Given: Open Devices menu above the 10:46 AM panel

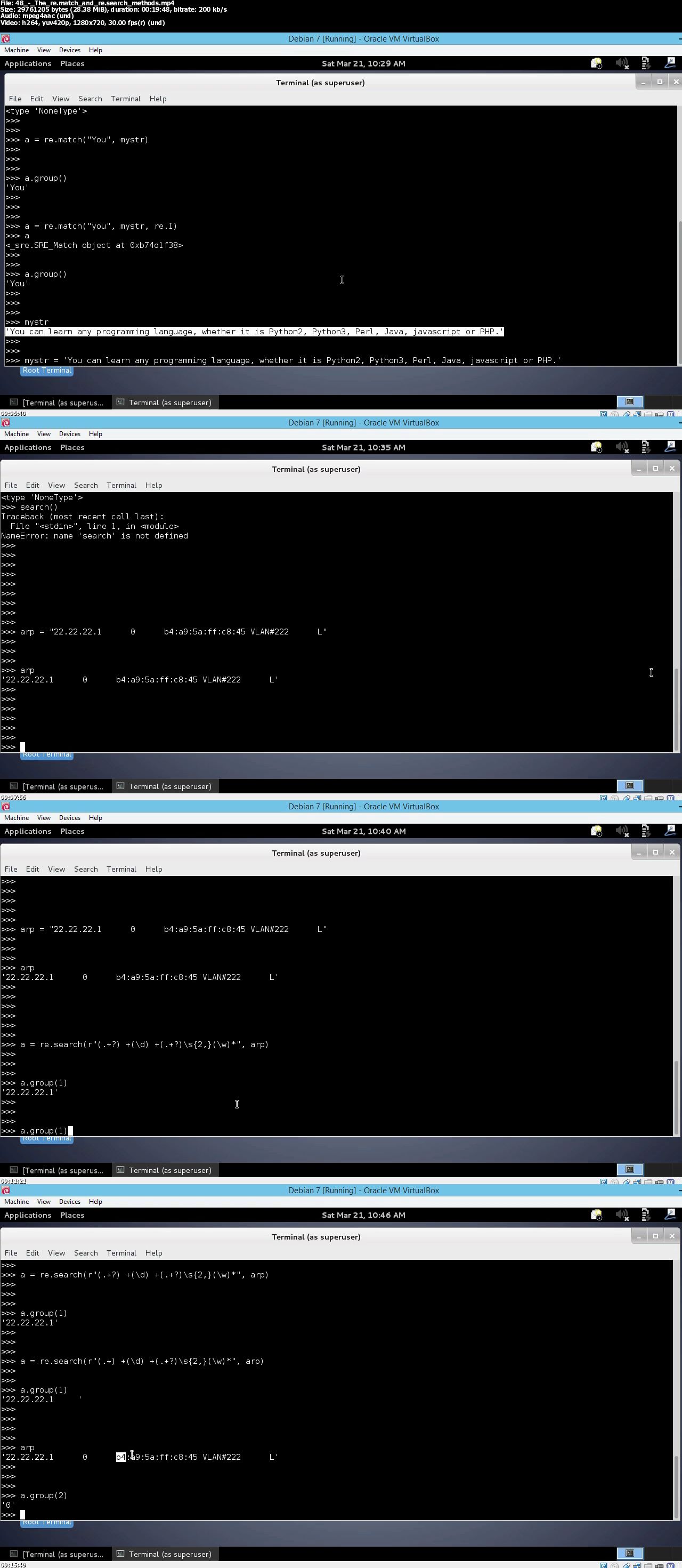Looking at the screenshot, I should (x=69, y=1202).
